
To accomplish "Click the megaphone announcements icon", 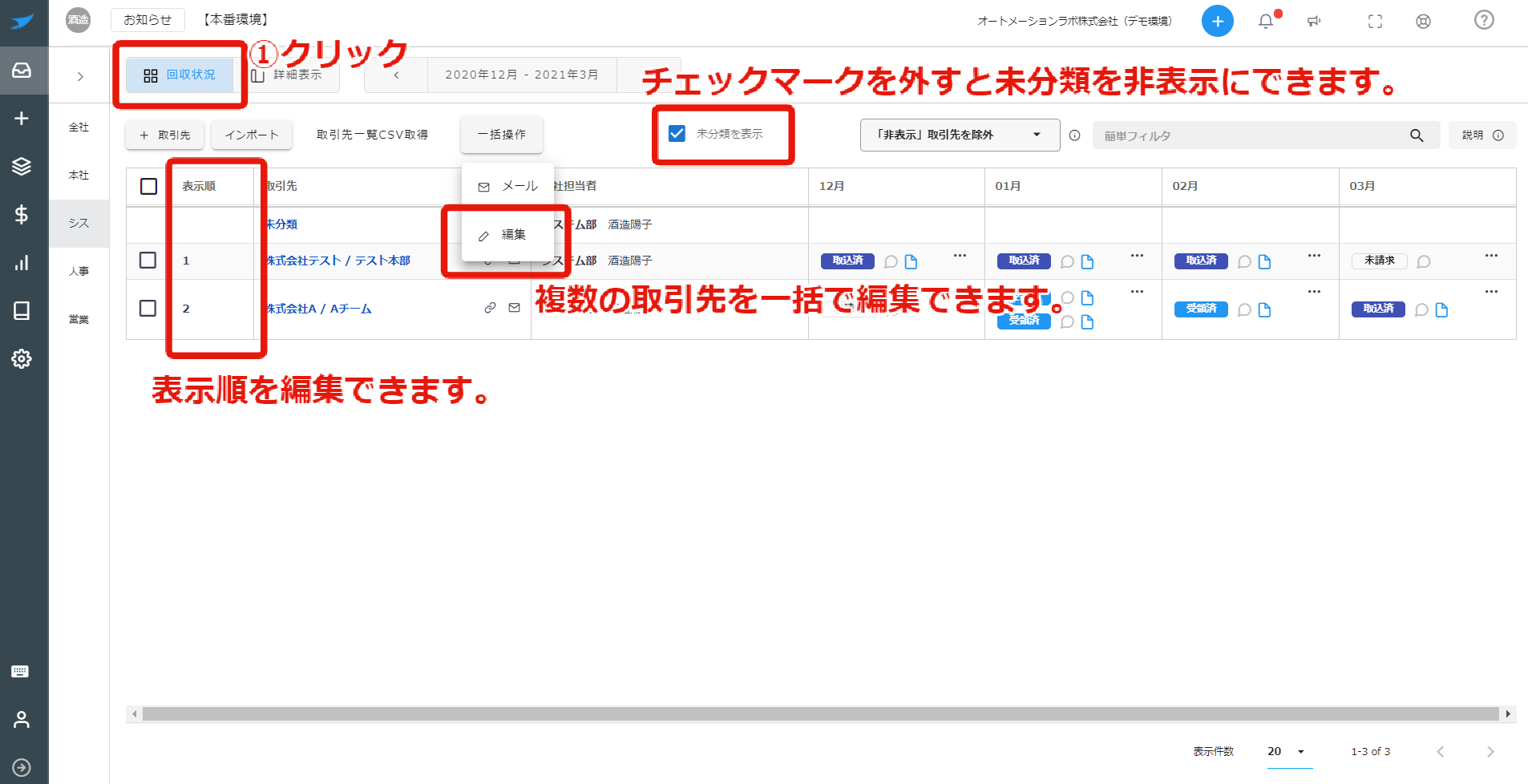I will (x=1314, y=21).
